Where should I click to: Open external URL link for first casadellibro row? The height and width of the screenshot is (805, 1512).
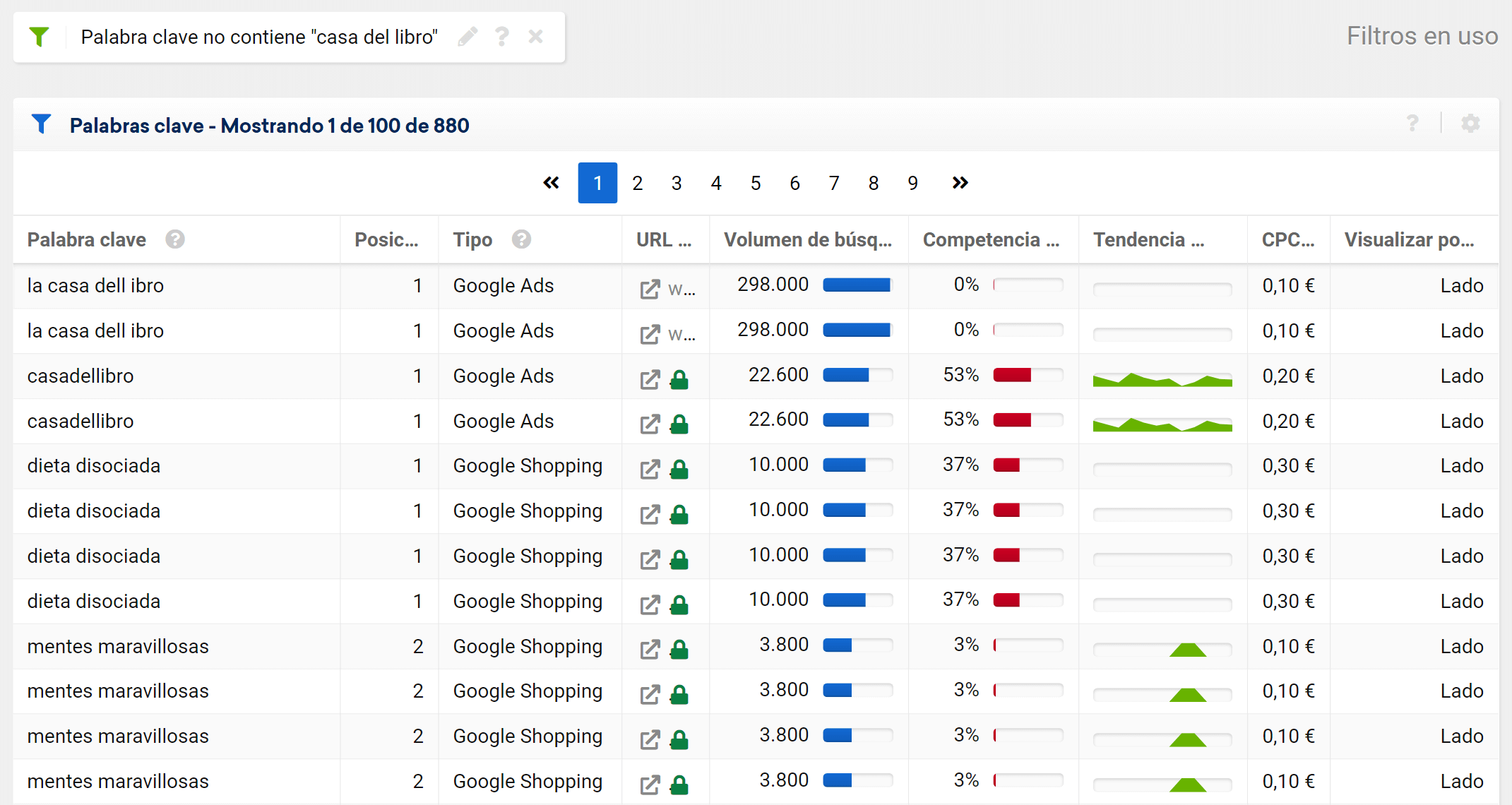(650, 379)
